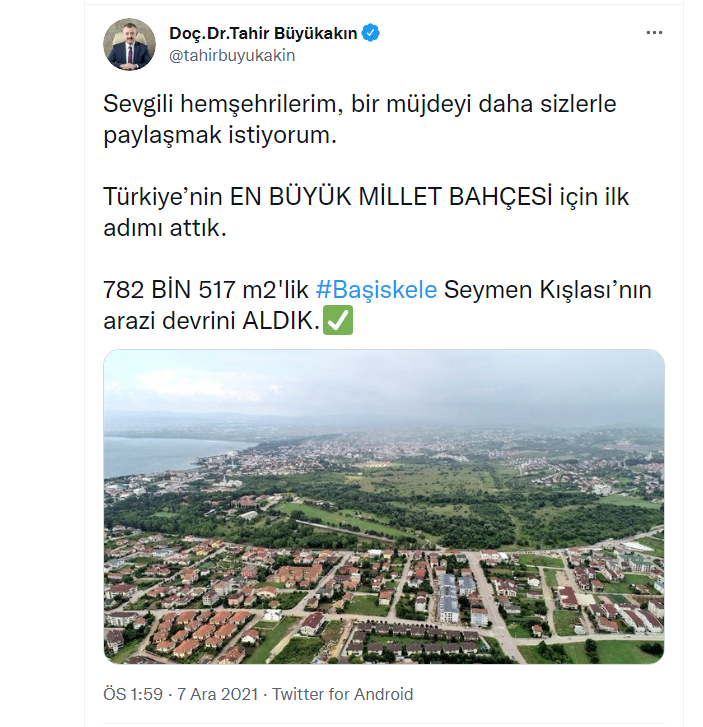Click Tahir Büyükakın's profile avatar
Image resolution: width=703 pixels, height=727 pixels.
point(130,44)
